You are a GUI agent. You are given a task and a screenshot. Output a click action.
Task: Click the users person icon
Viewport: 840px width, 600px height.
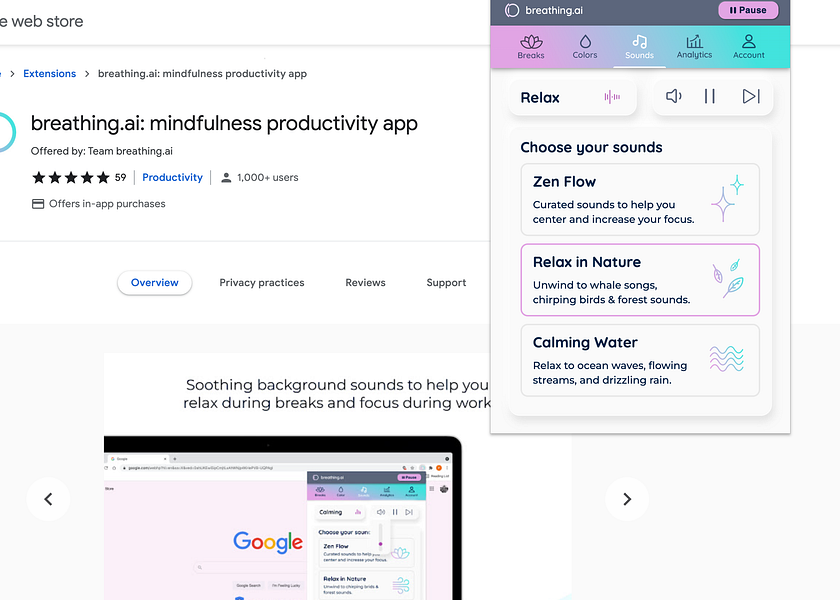226,177
